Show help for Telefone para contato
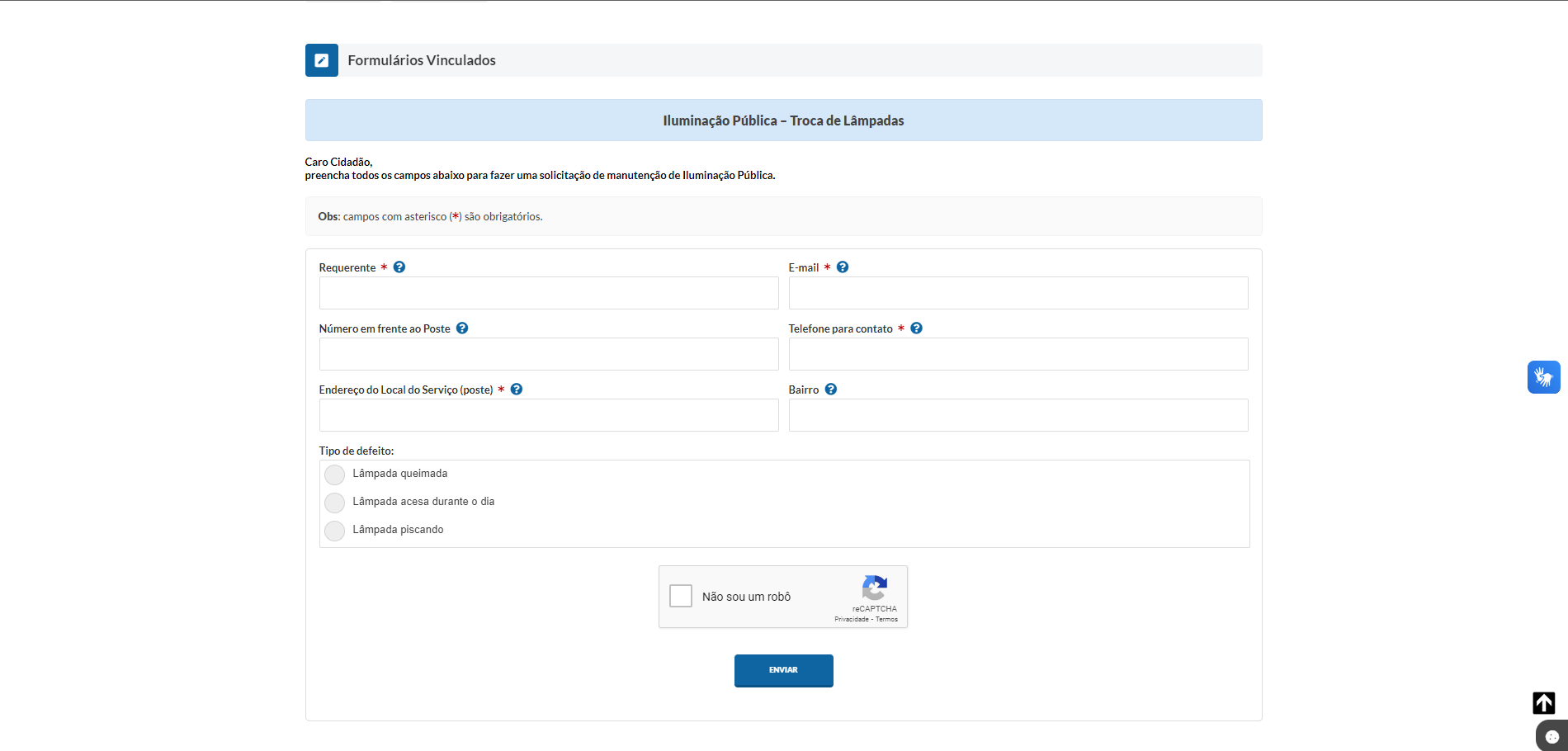The height and width of the screenshot is (751, 1568). click(x=916, y=328)
